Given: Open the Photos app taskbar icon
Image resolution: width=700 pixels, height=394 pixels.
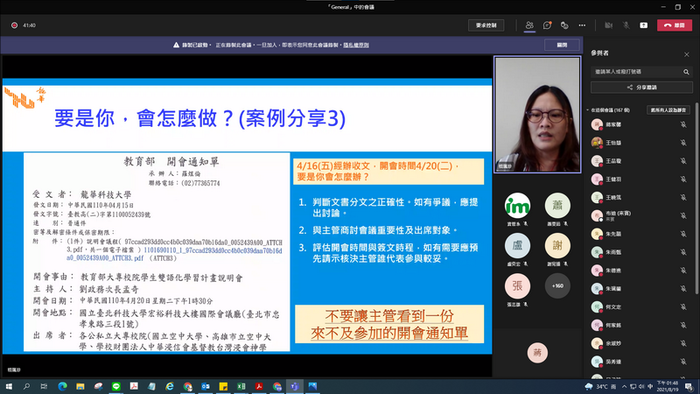Looking at the screenshot, I should [312, 386].
